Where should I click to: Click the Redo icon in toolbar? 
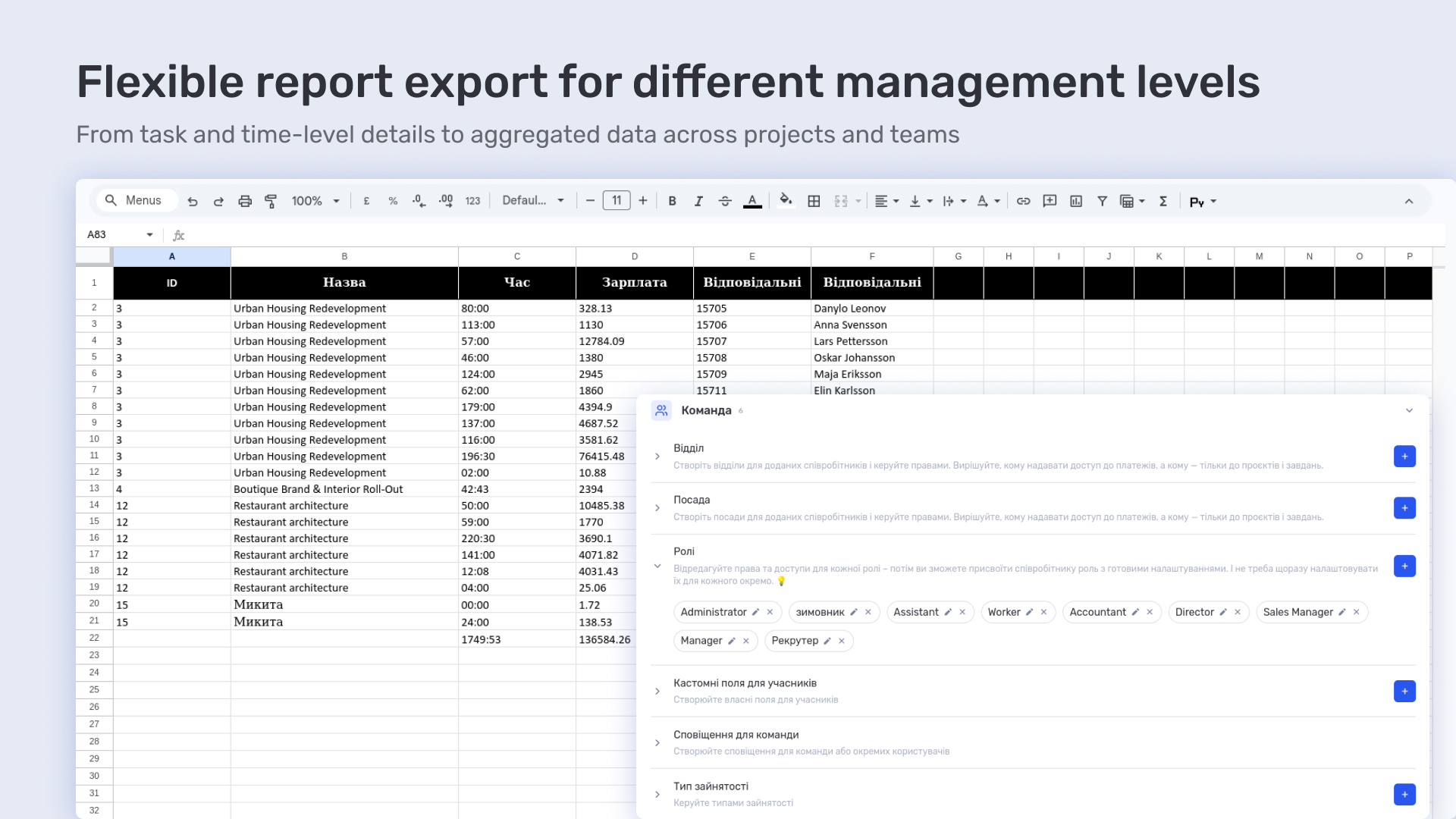point(218,201)
